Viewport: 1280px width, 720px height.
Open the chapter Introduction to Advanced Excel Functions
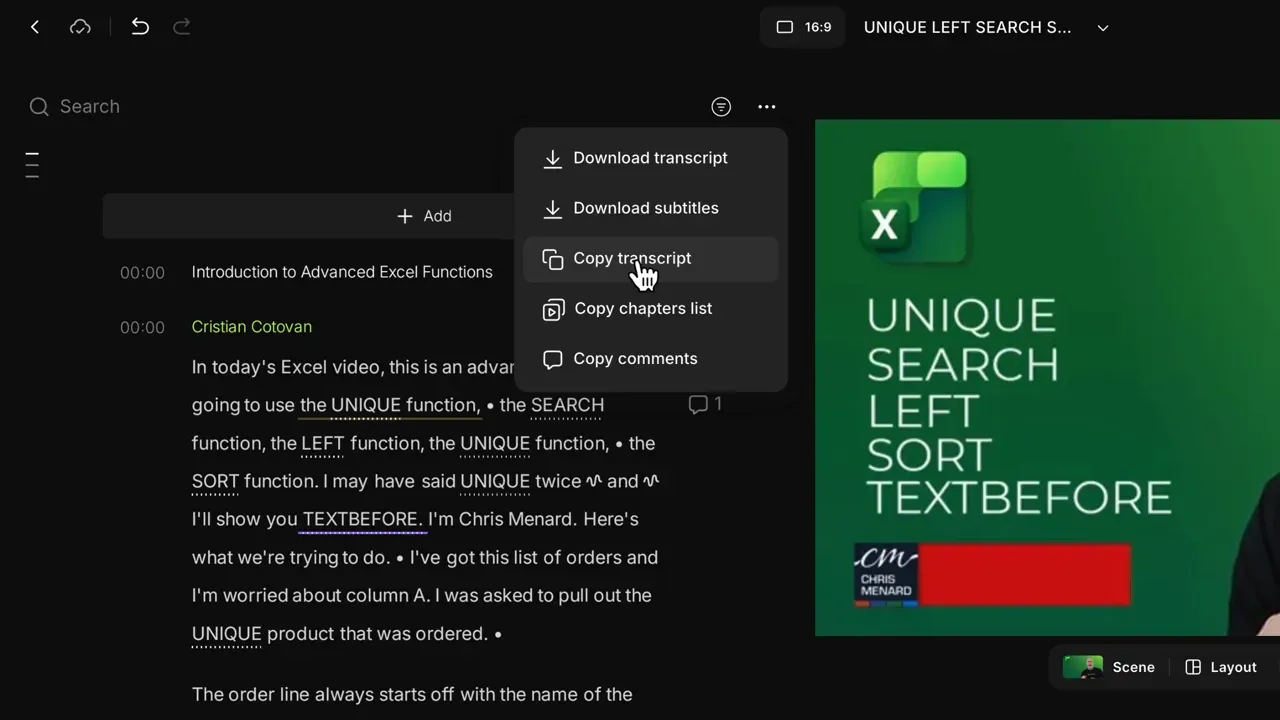click(342, 272)
